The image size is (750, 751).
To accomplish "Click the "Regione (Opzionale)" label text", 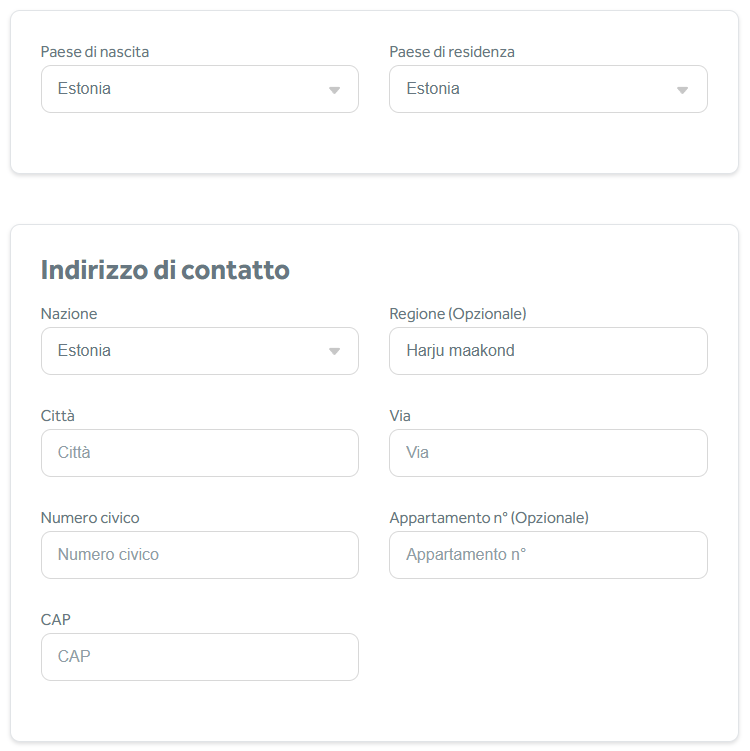I will coord(457,314).
